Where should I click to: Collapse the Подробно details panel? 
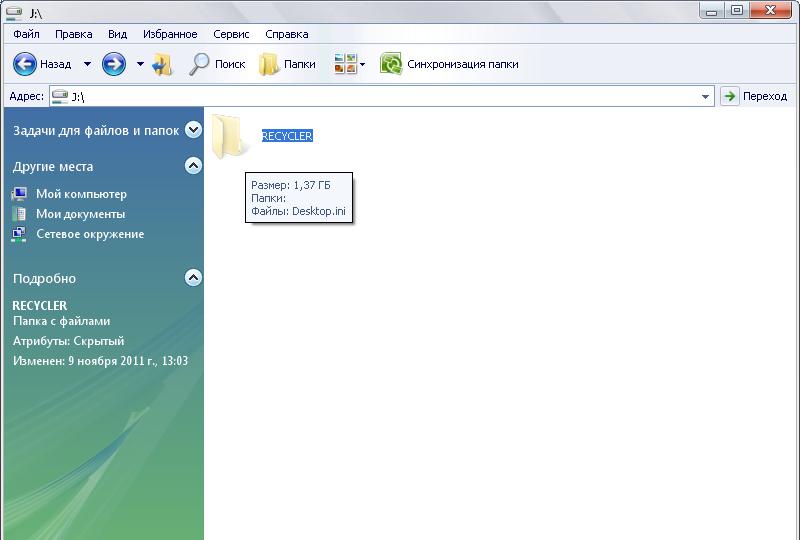(x=193, y=278)
